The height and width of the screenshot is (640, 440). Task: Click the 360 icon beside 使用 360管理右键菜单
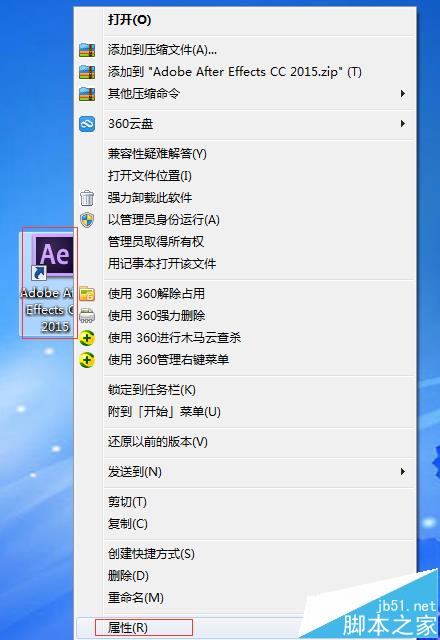coord(87,360)
